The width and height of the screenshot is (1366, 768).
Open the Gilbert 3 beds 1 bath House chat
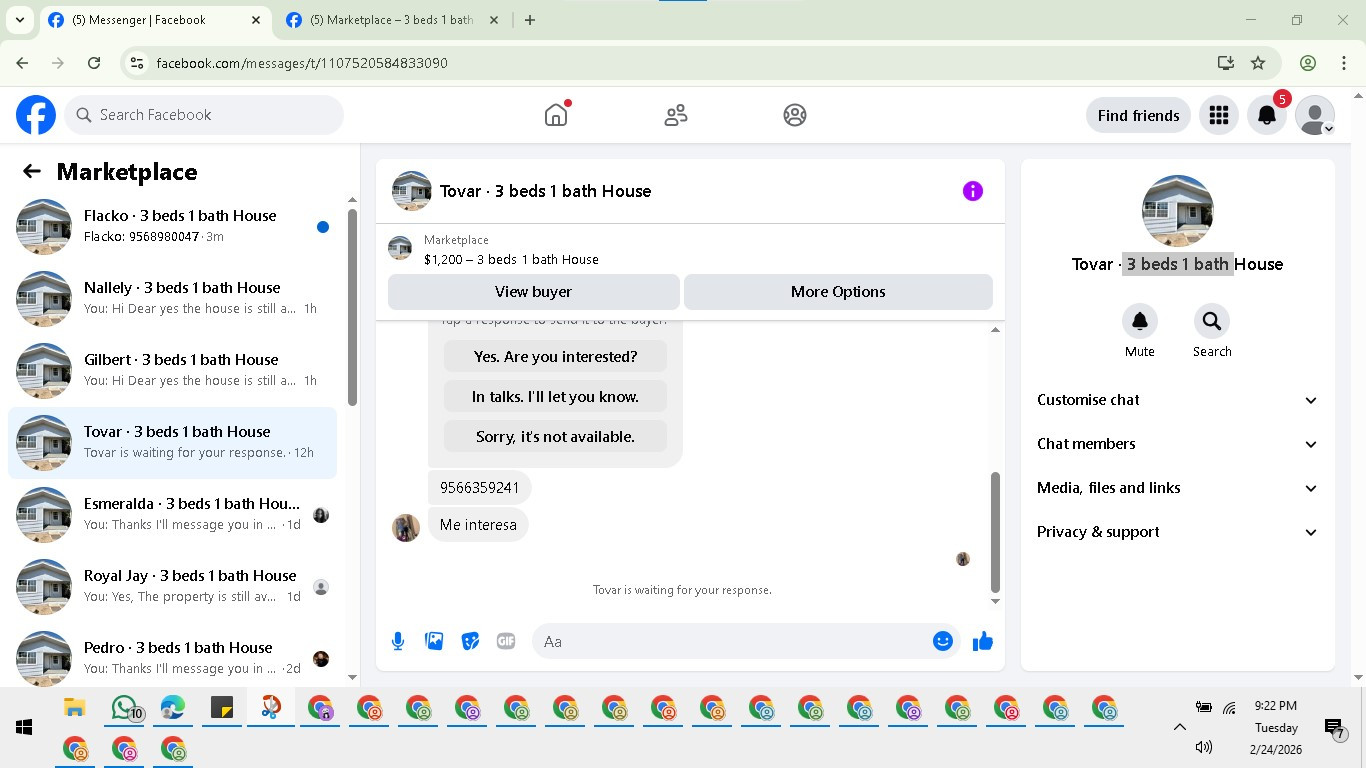[x=172, y=371]
